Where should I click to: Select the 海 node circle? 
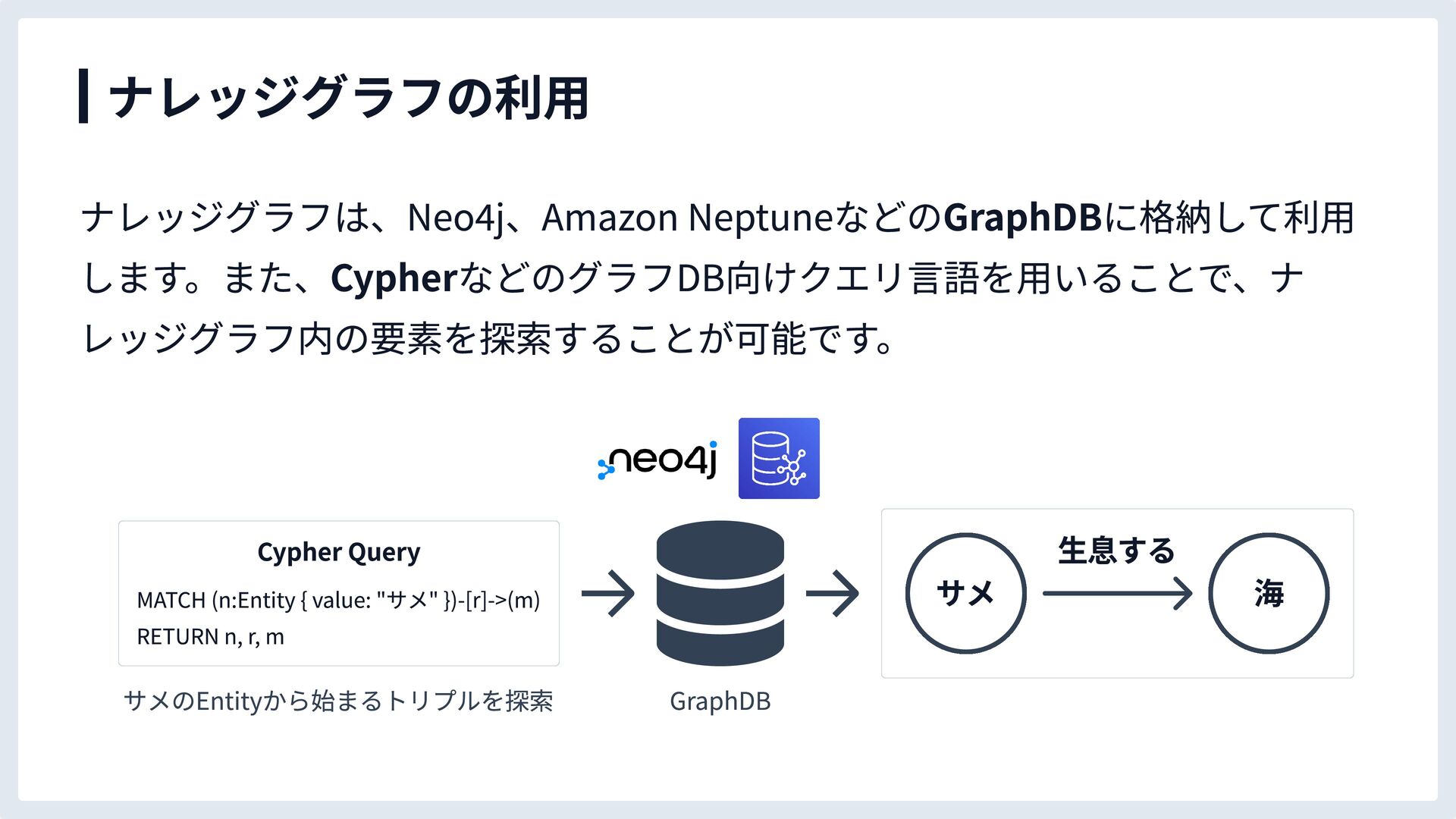pos(1269,593)
